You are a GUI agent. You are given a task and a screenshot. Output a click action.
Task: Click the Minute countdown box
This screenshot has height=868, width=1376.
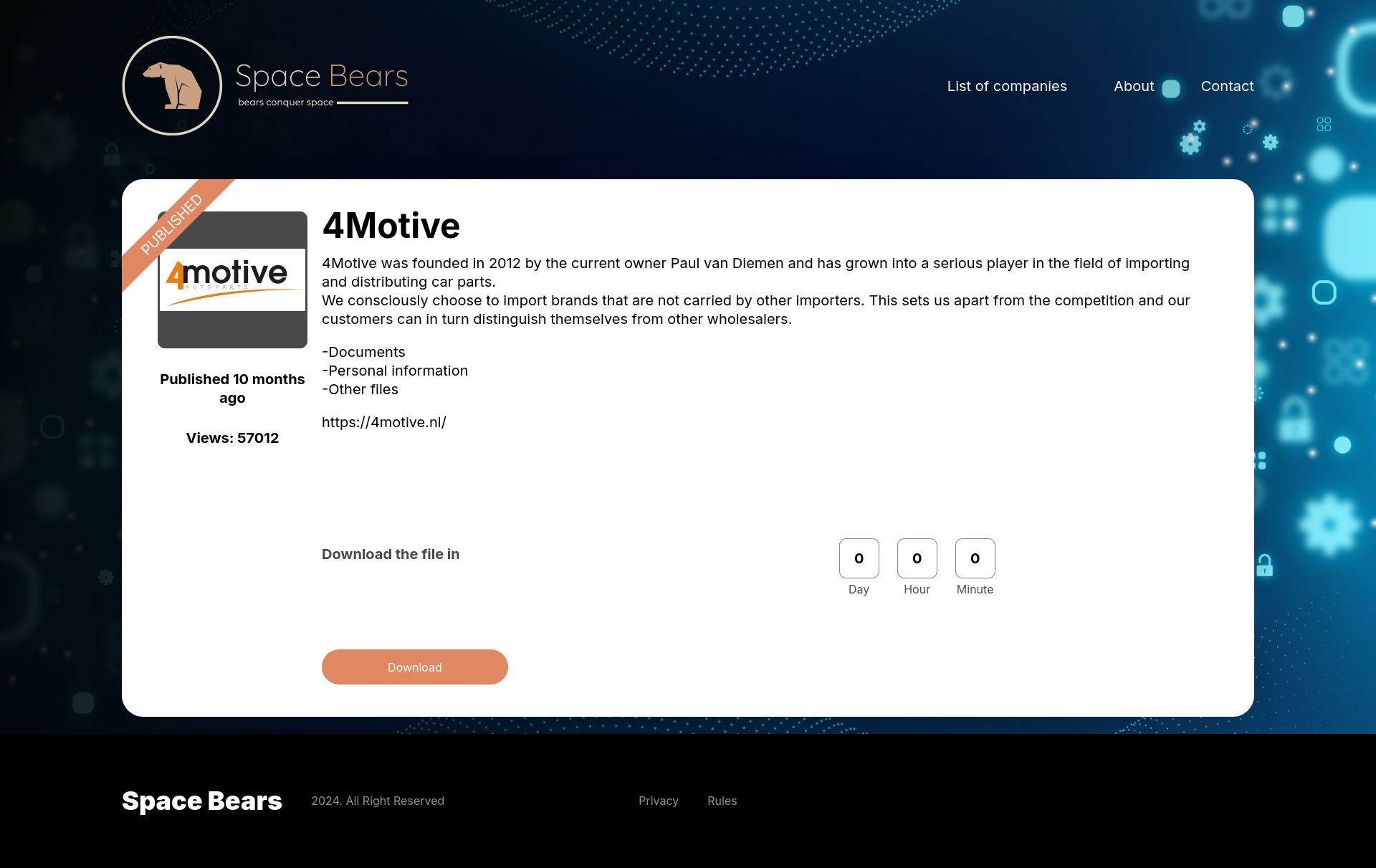tap(975, 558)
